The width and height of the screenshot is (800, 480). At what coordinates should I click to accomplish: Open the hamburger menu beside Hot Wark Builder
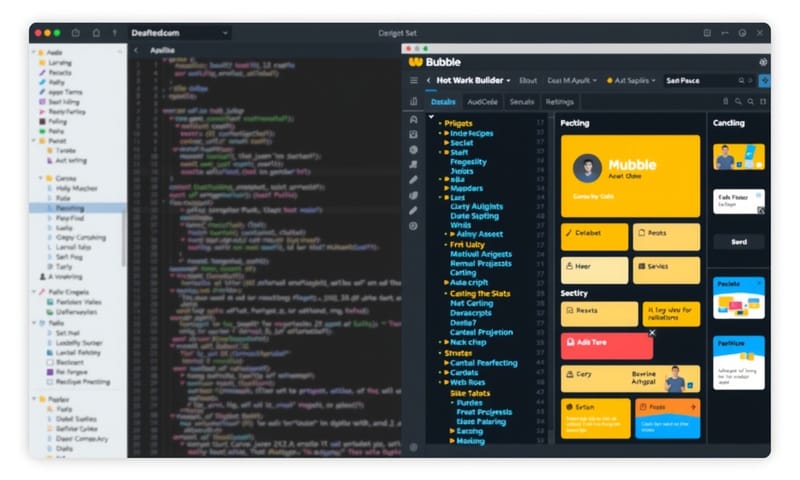coord(414,80)
